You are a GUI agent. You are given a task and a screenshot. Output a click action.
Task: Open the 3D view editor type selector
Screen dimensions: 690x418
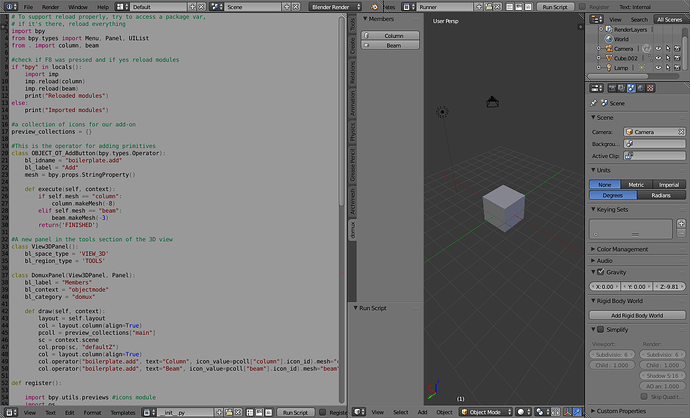[360, 412]
